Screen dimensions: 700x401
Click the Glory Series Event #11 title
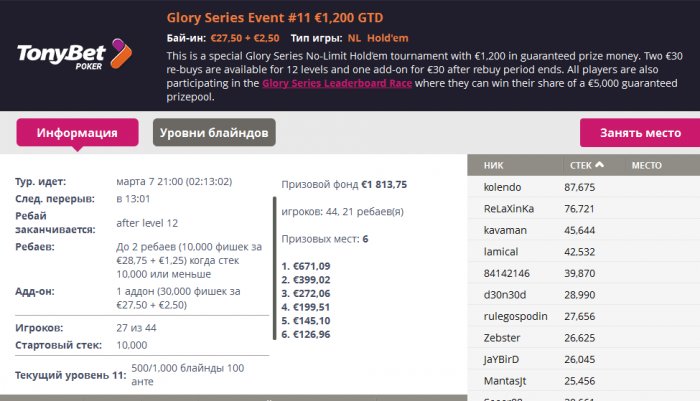(274, 18)
